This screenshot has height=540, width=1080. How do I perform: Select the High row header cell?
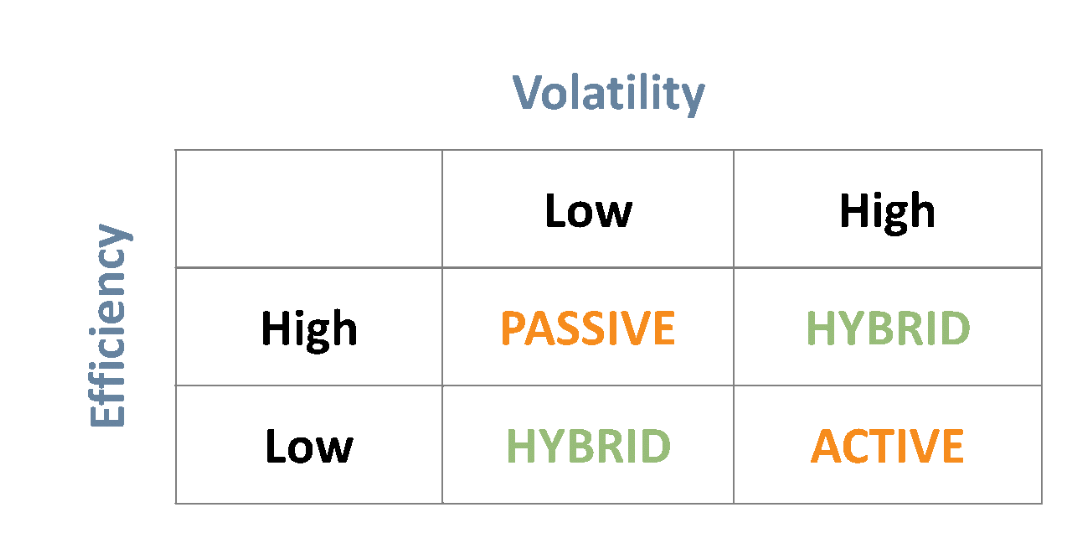[308, 328]
